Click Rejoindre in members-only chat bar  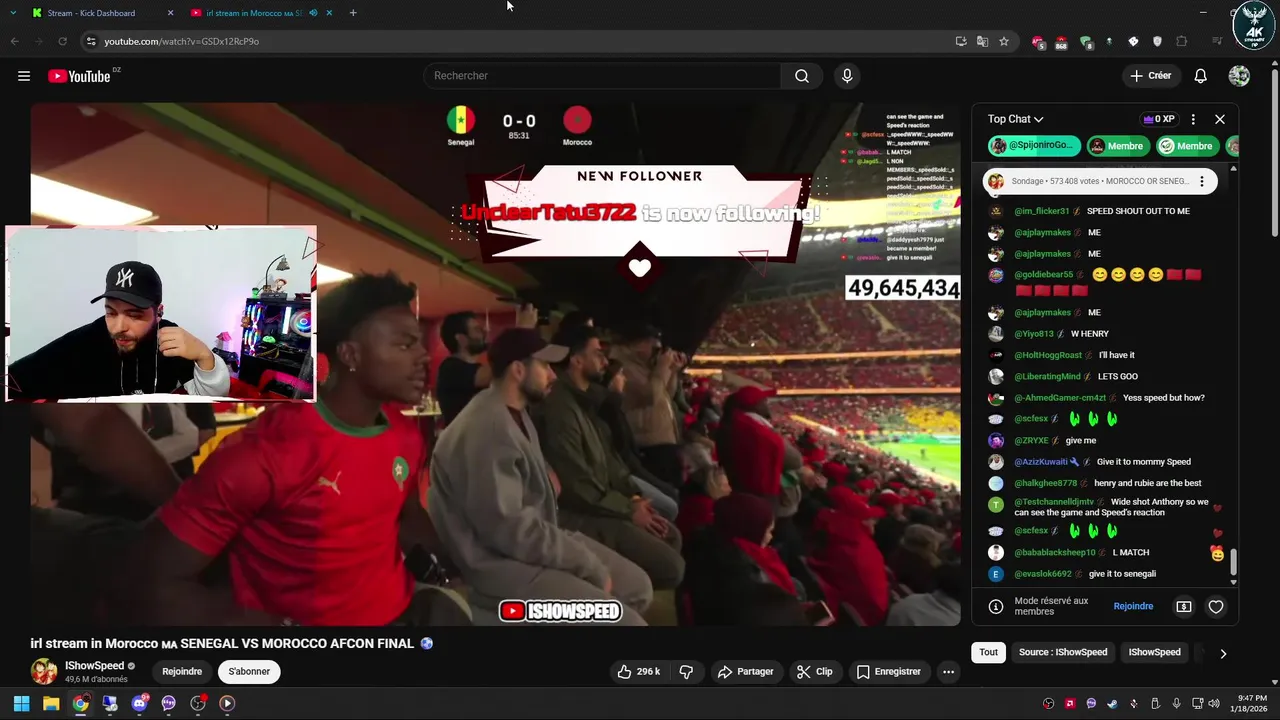(1133, 607)
